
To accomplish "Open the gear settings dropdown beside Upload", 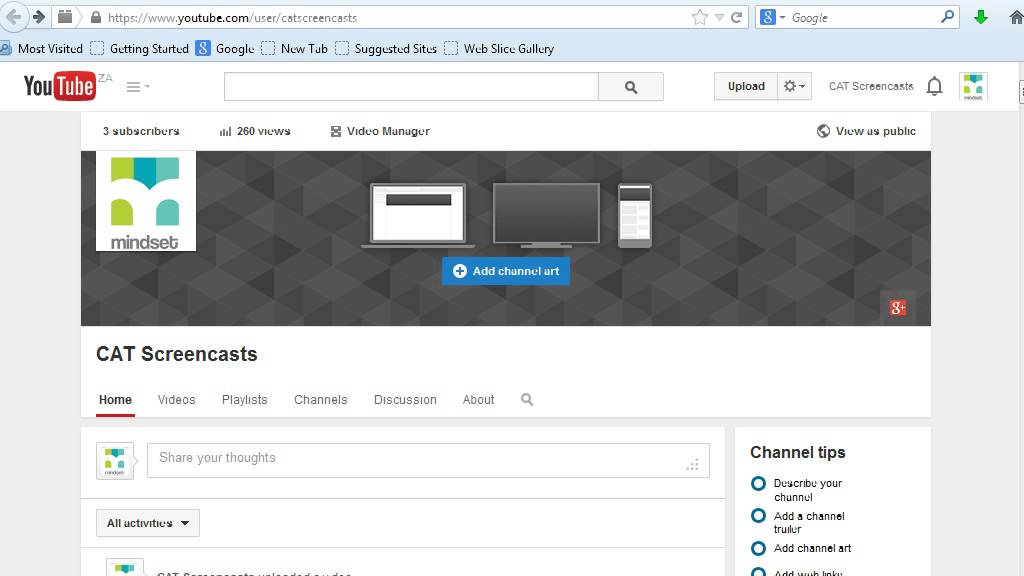I will click(794, 86).
